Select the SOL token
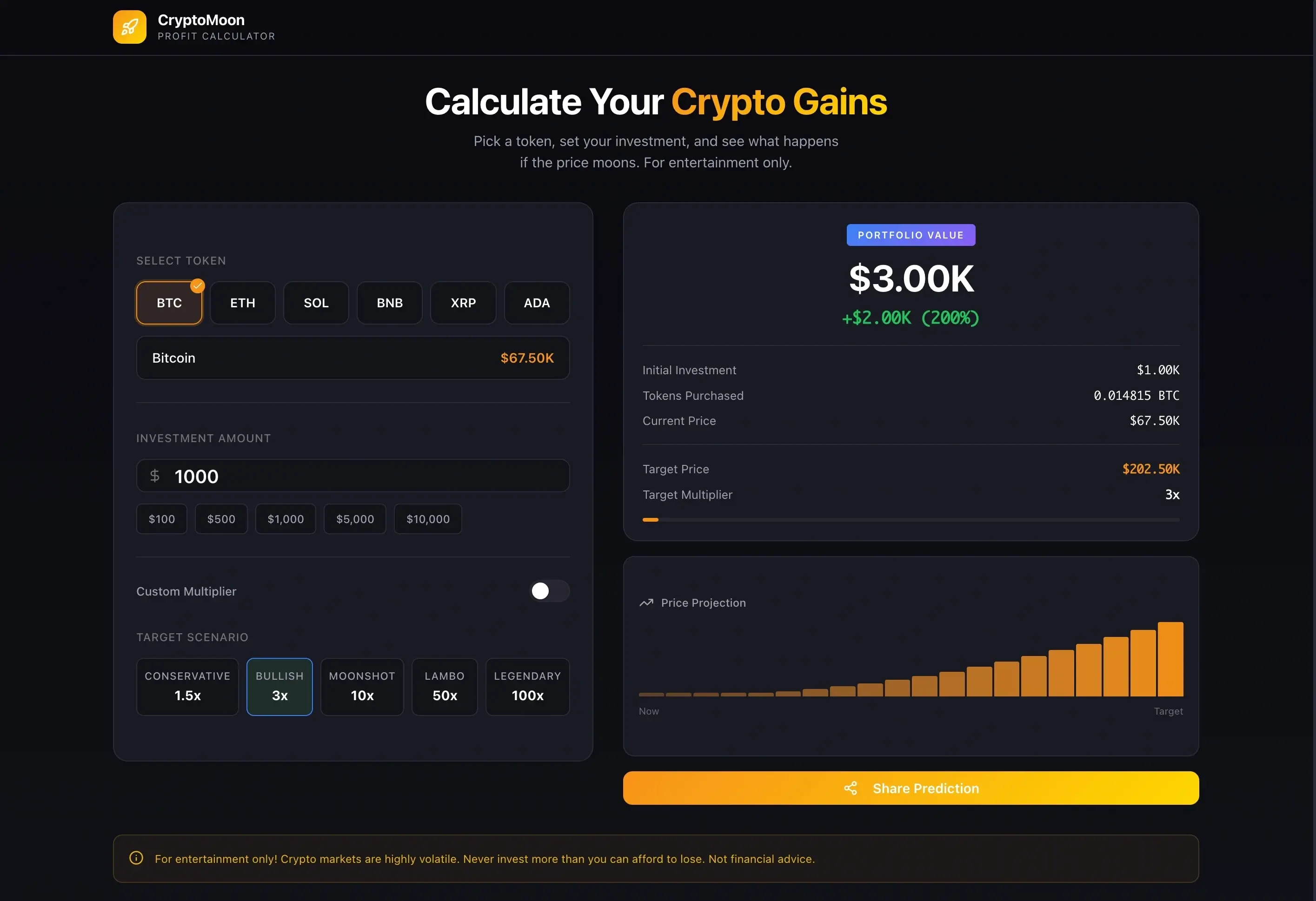This screenshot has height=901, width=1316. pyautogui.click(x=316, y=303)
